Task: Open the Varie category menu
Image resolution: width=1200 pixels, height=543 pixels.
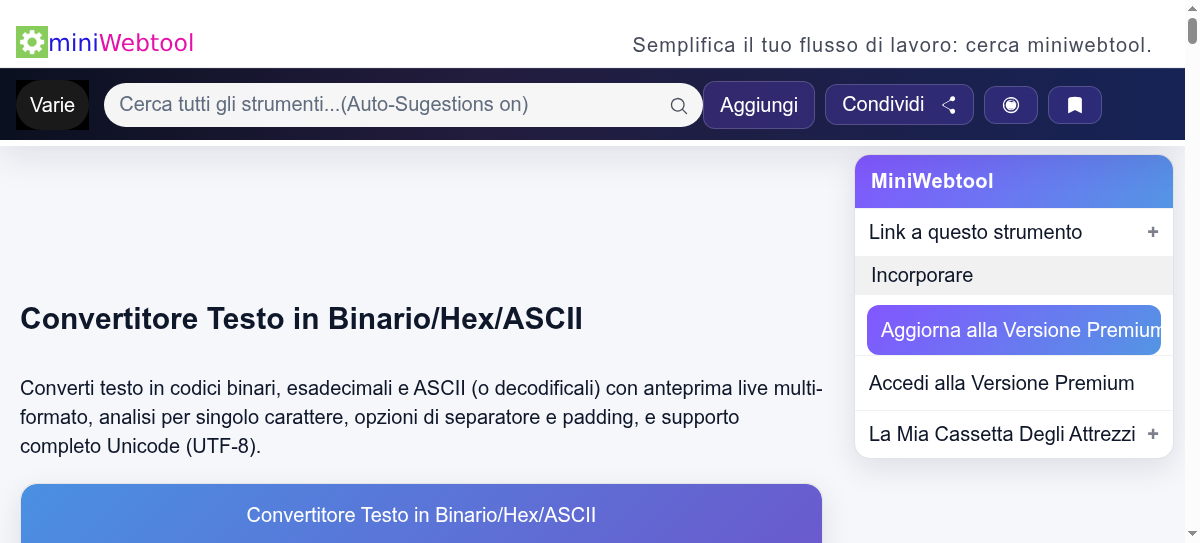Action: [x=52, y=105]
